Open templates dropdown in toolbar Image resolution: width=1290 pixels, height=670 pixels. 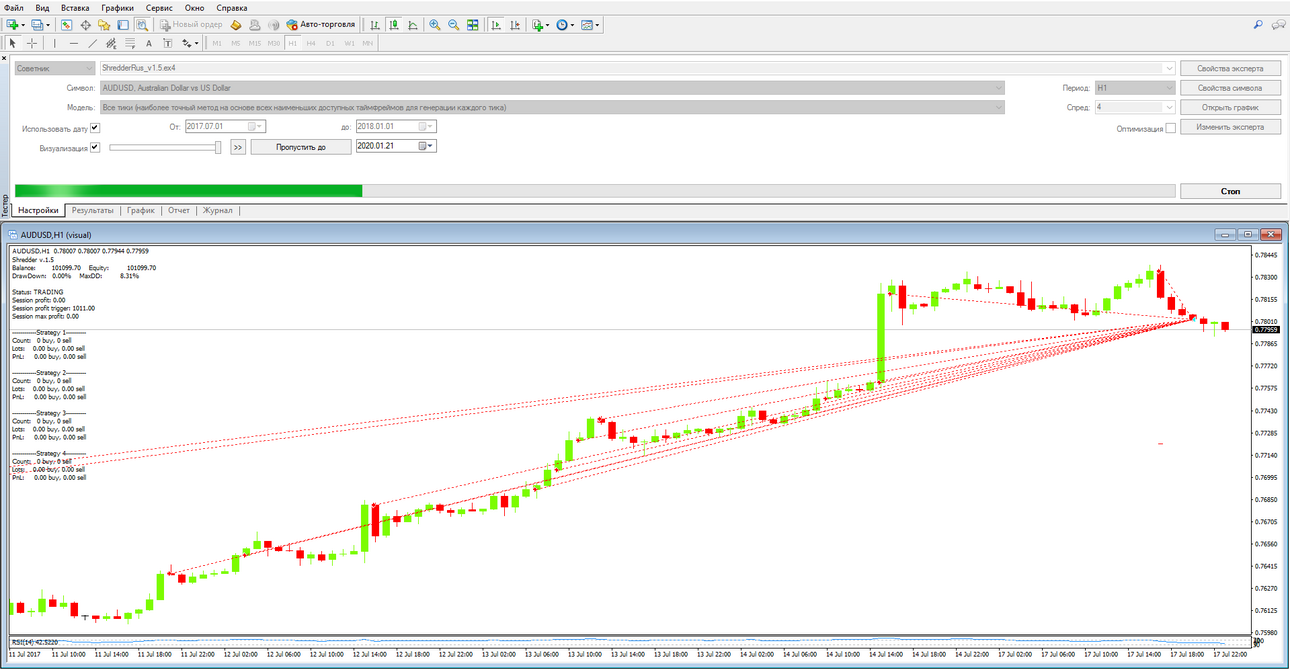tap(598, 24)
